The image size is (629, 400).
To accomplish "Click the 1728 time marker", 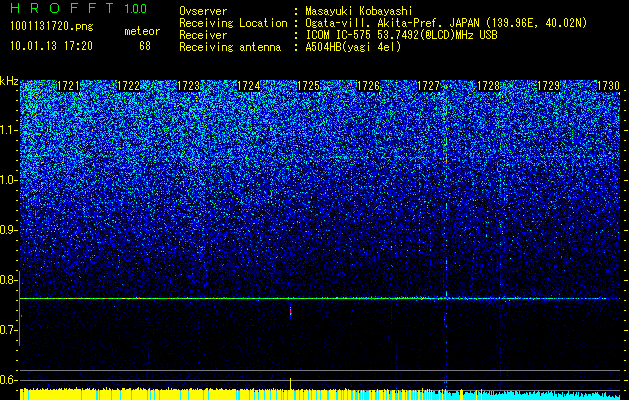I will click(x=489, y=86).
